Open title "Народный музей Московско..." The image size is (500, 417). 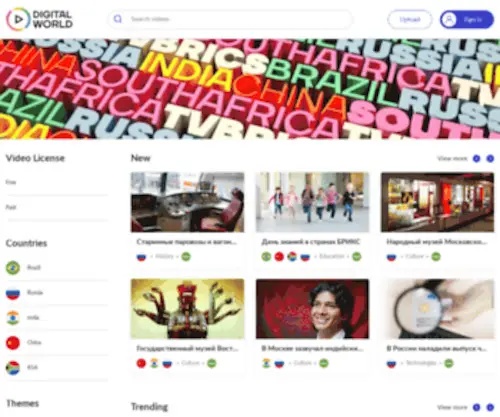click(x=436, y=242)
